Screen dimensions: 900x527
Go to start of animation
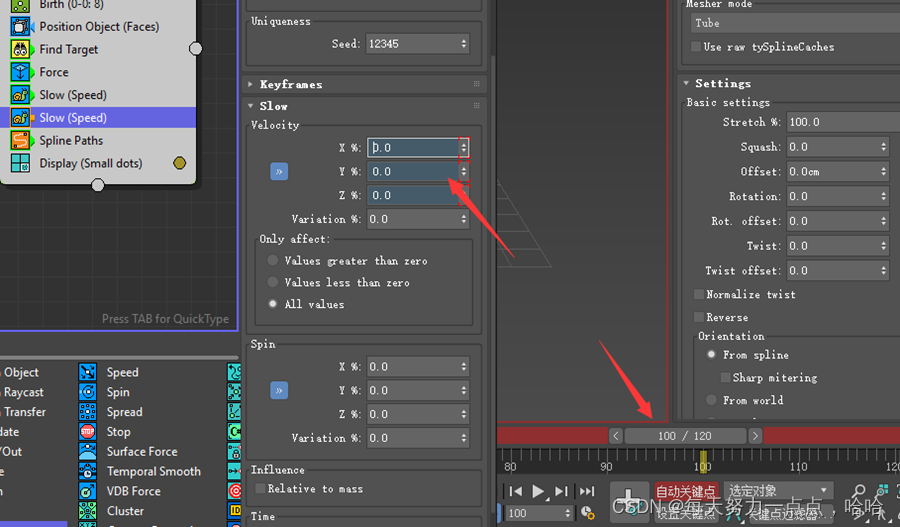516,491
